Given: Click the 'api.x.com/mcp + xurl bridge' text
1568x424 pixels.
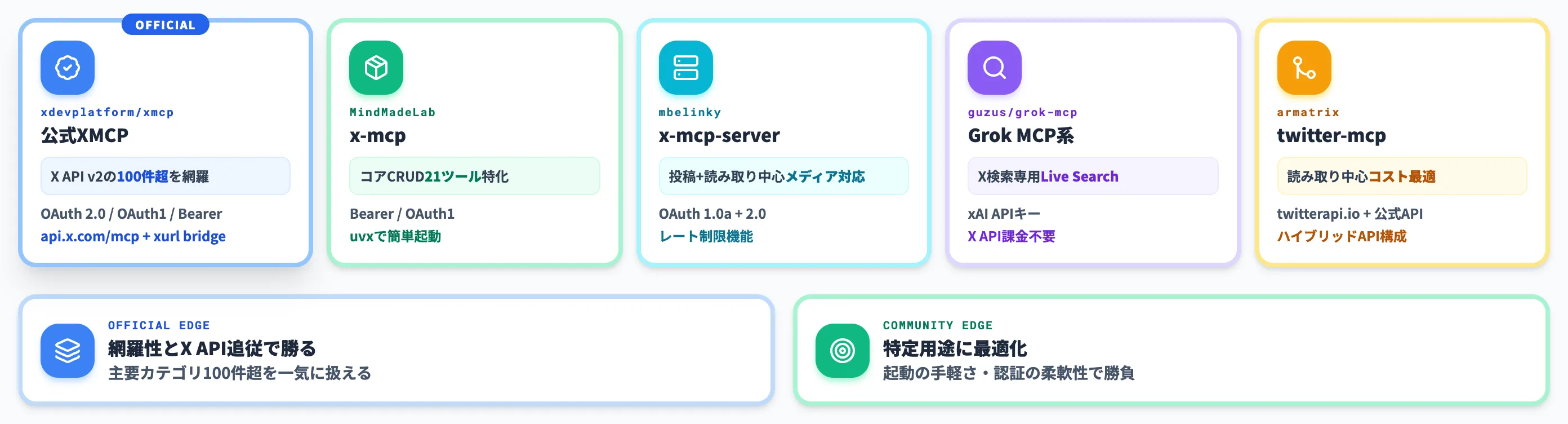Looking at the screenshot, I should coord(133,236).
